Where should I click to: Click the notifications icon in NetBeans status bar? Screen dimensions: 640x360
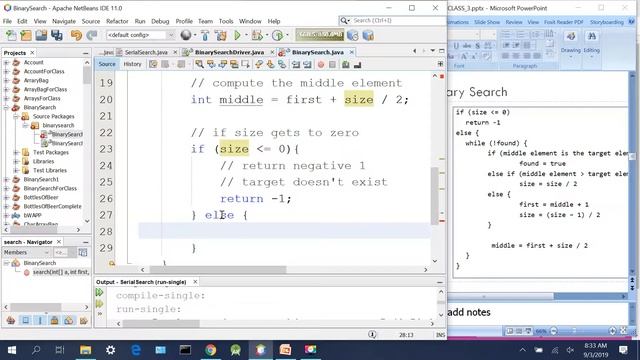point(372,334)
